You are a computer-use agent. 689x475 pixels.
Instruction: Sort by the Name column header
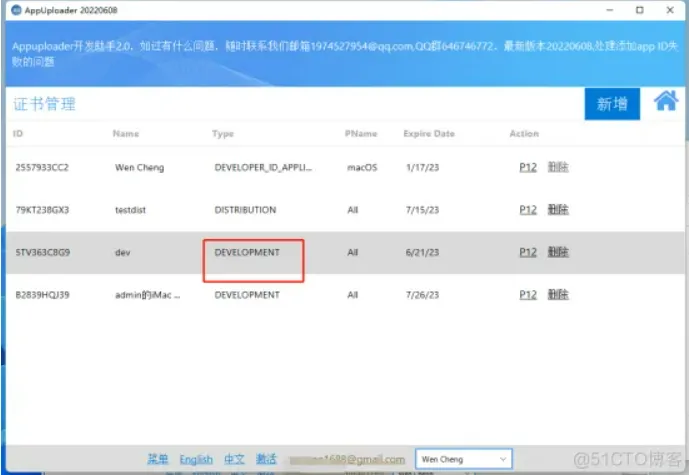(x=126, y=134)
